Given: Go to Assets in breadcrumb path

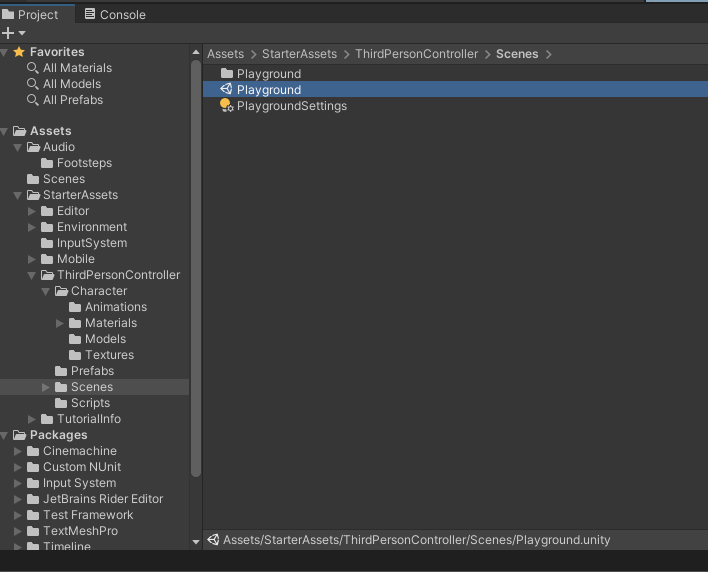Looking at the screenshot, I should tap(225, 54).
